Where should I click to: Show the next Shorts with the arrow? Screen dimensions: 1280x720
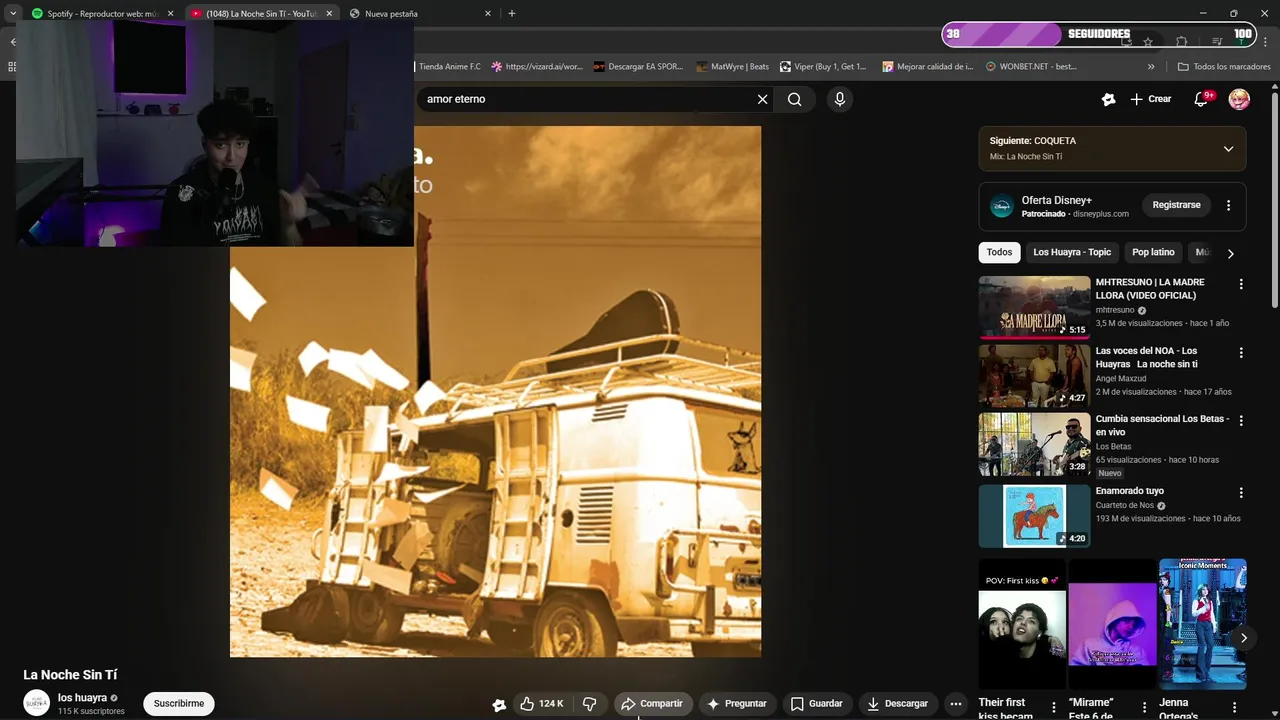click(1243, 637)
